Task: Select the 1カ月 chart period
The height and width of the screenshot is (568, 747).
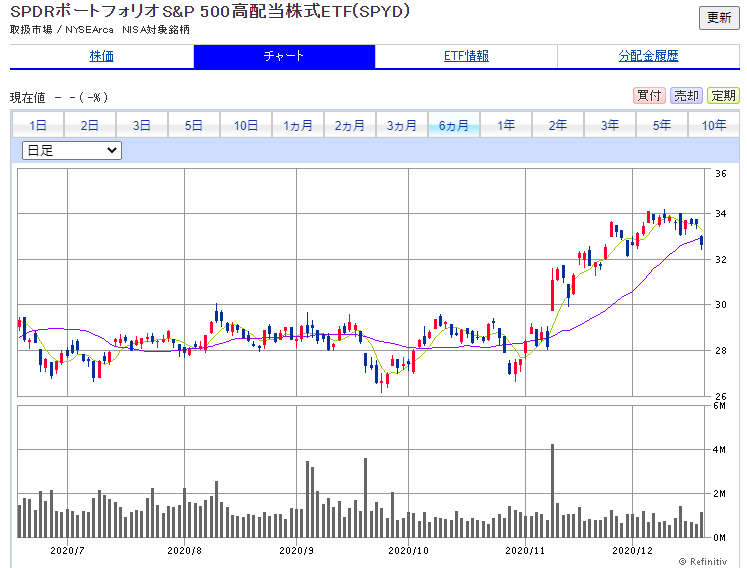Action: (x=298, y=125)
